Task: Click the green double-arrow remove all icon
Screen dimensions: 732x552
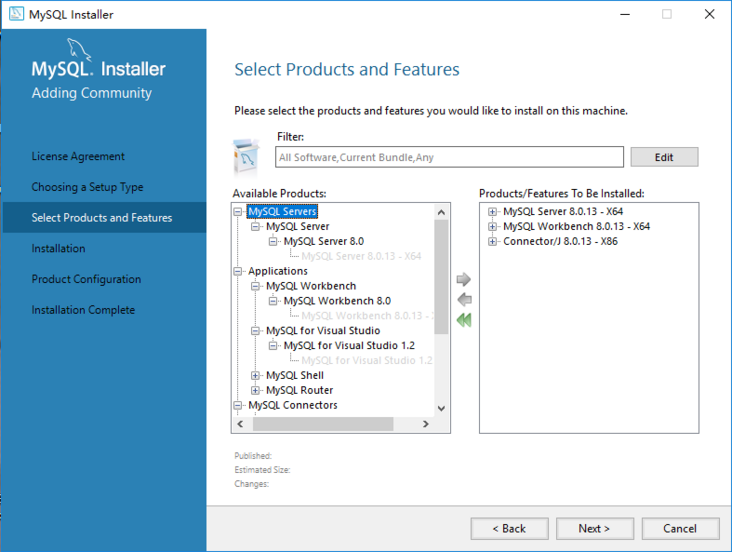Action: [463, 320]
